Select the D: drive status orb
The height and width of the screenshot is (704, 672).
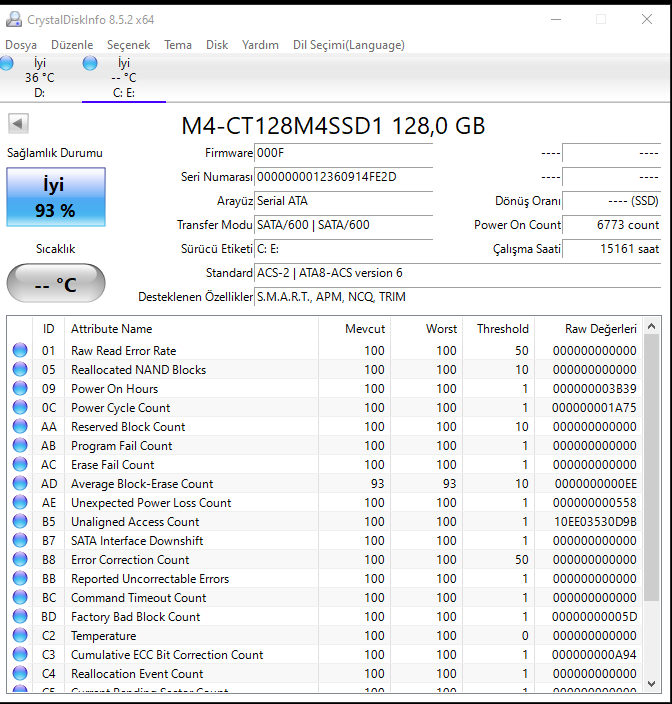coord(8,64)
